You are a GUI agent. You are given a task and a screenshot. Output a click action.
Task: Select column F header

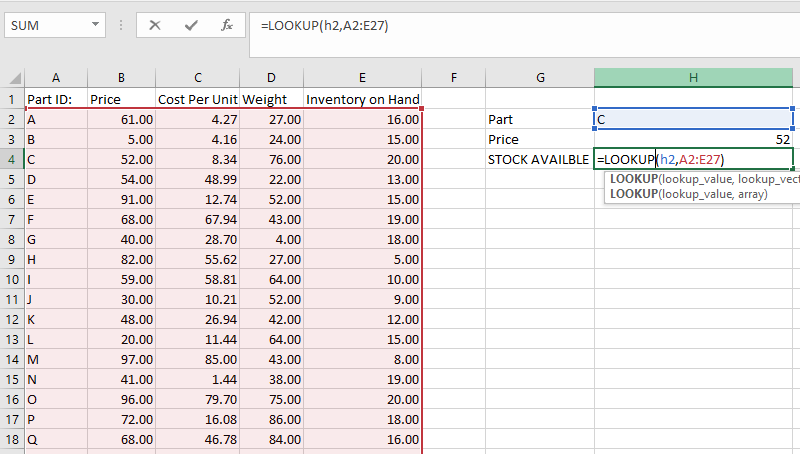(x=454, y=78)
